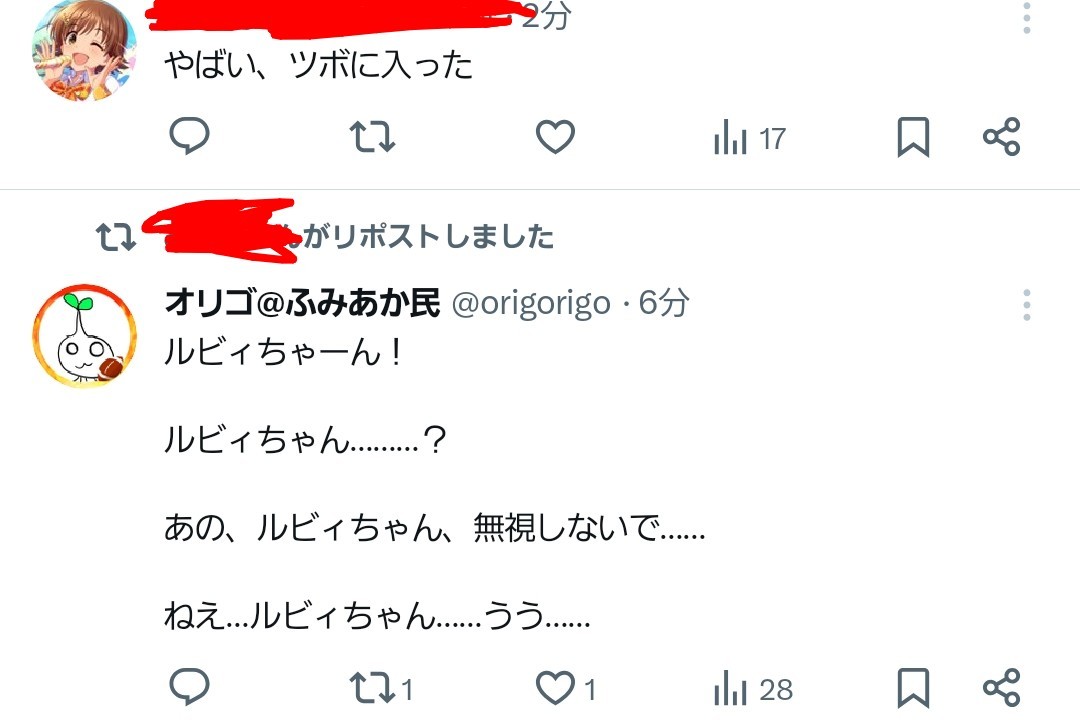Like the ツボに入った post

(x=555, y=136)
